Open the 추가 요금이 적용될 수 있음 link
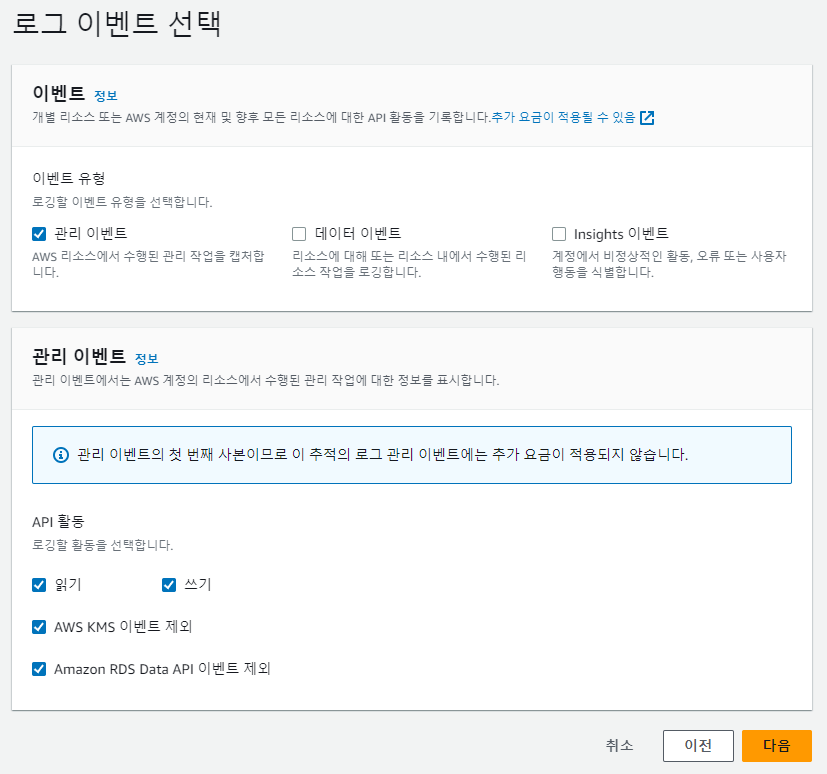The width and height of the screenshot is (827, 774). tap(563, 117)
